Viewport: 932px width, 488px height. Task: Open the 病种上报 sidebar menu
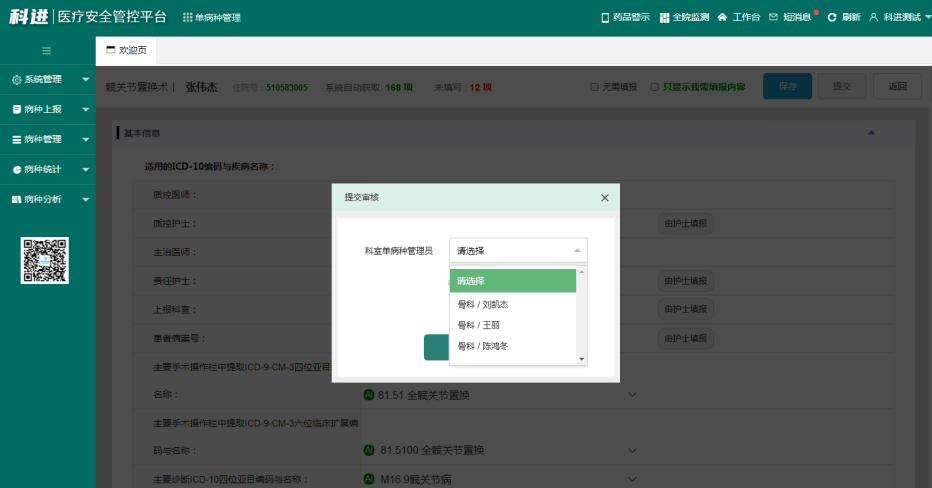[47, 109]
